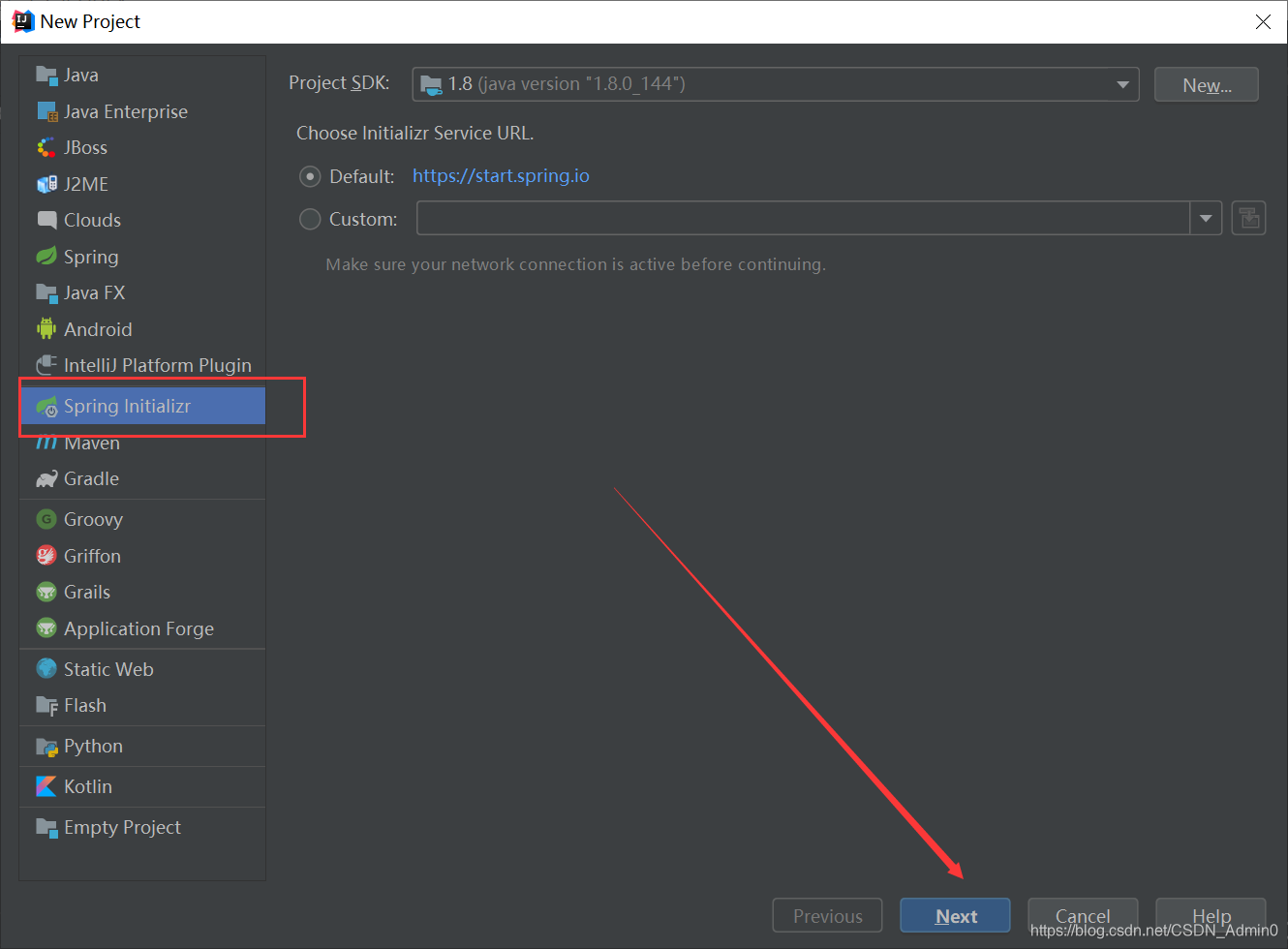Viewport: 1288px width, 949px height.
Task: Select the Application Forge icon
Action: (46, 628)
